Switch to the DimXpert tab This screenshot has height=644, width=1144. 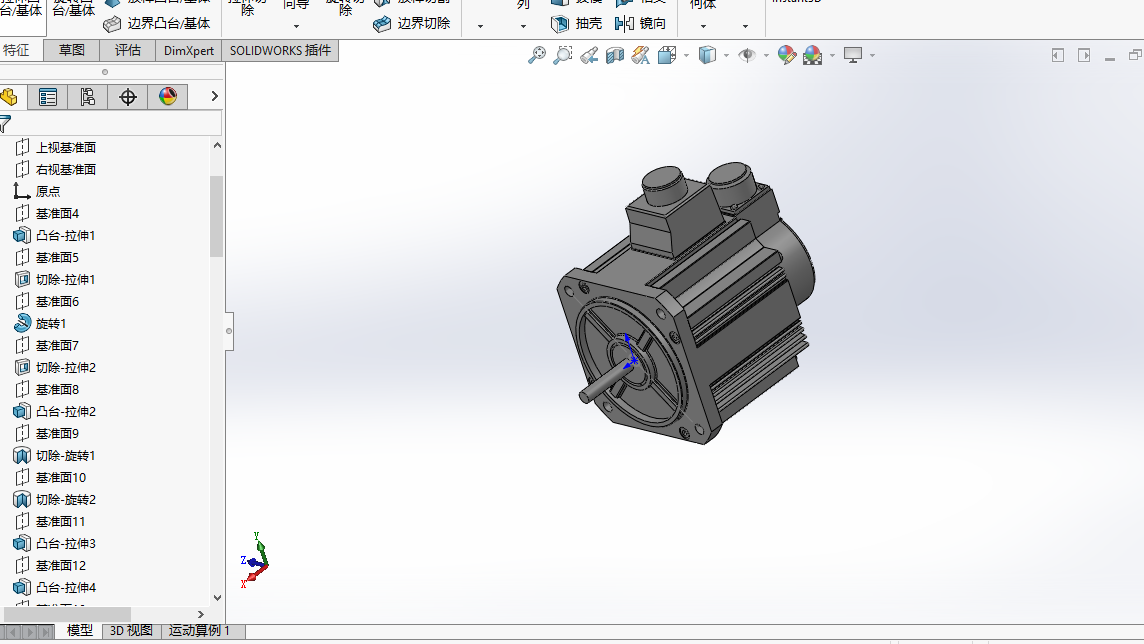point(189,50)
